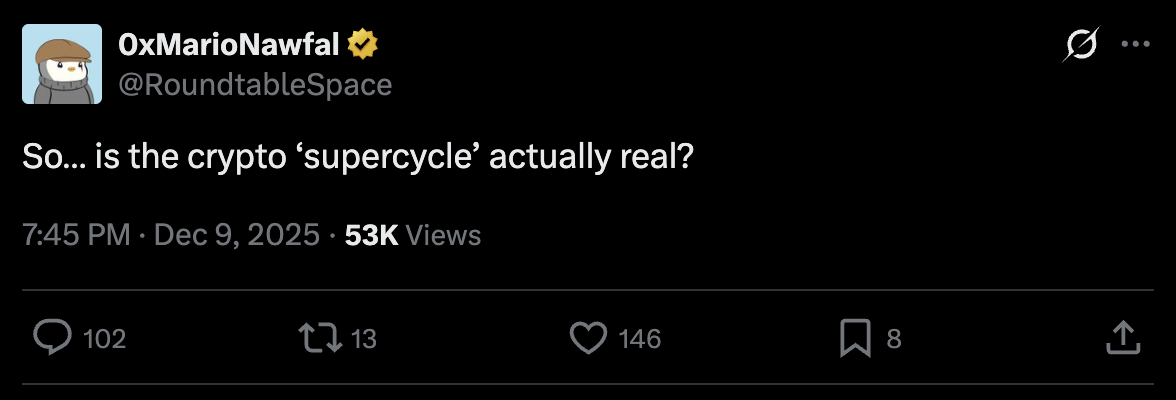This screenshot has width=1176, height=400.
Task: Click the reply speech bubble icon
Action: point(49,338)
